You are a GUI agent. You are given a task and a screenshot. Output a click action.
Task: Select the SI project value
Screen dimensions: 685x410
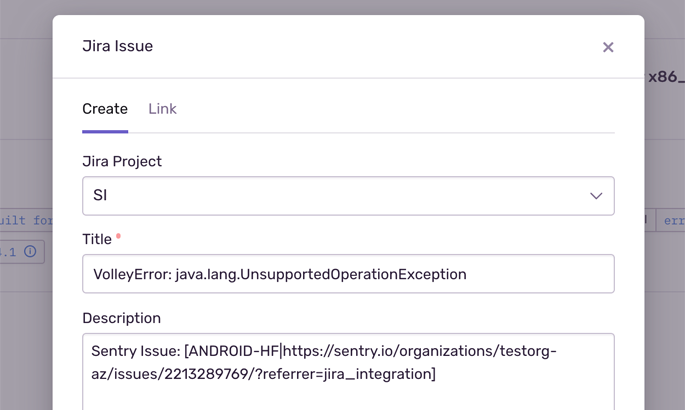(100, 196)
